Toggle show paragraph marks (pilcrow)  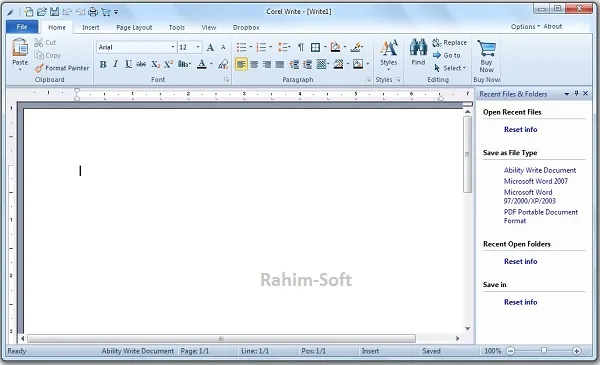(301, 47)
